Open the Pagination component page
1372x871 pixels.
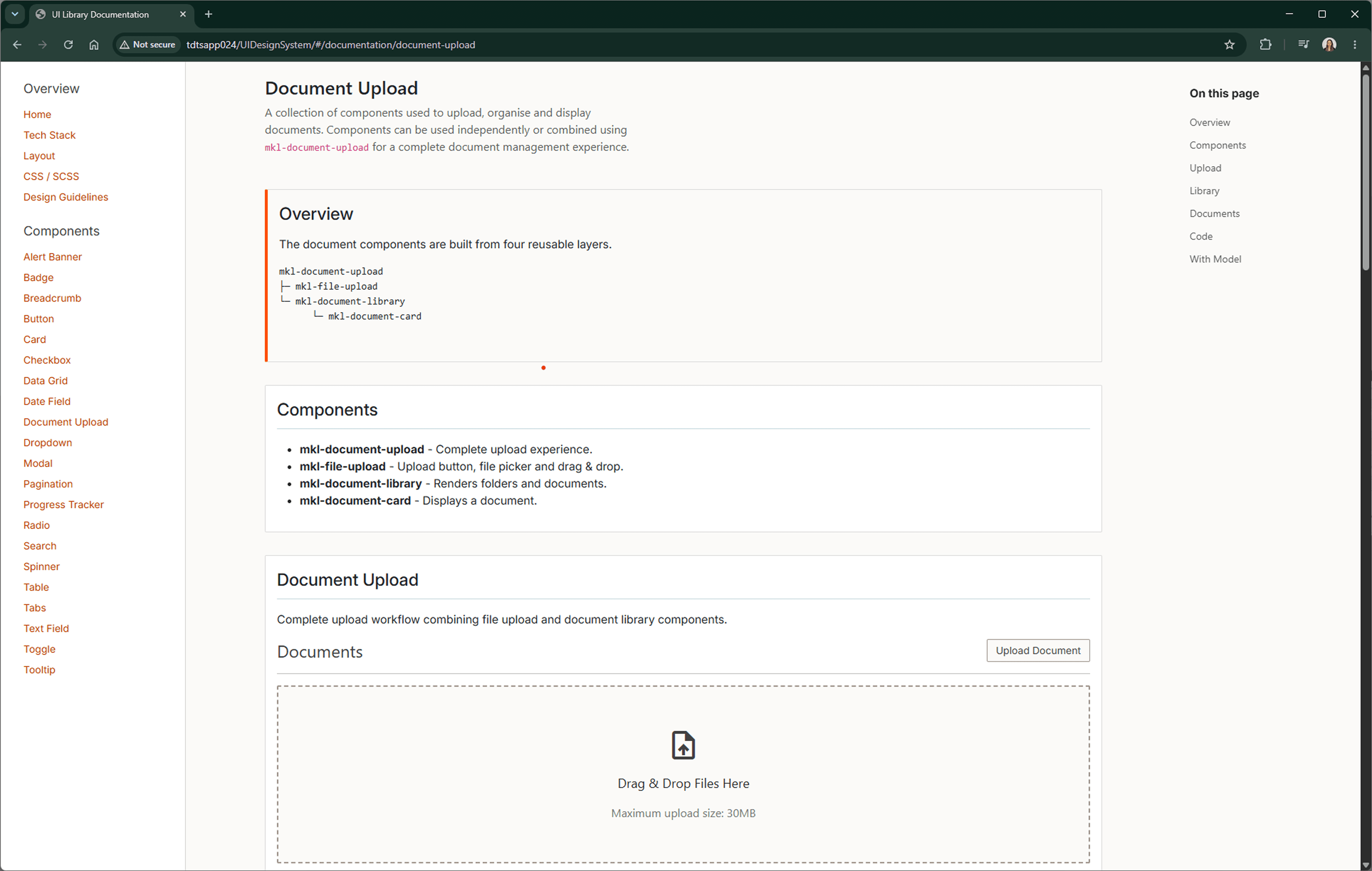tap(48, 484)
